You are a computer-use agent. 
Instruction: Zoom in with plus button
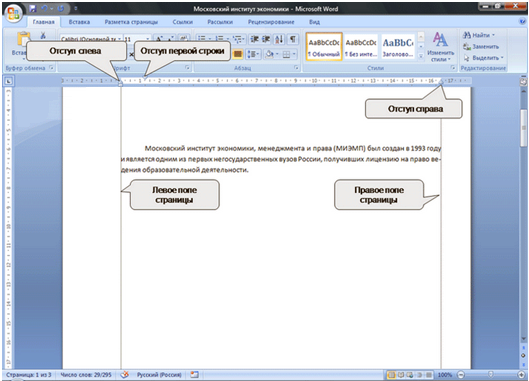(522, 375)
